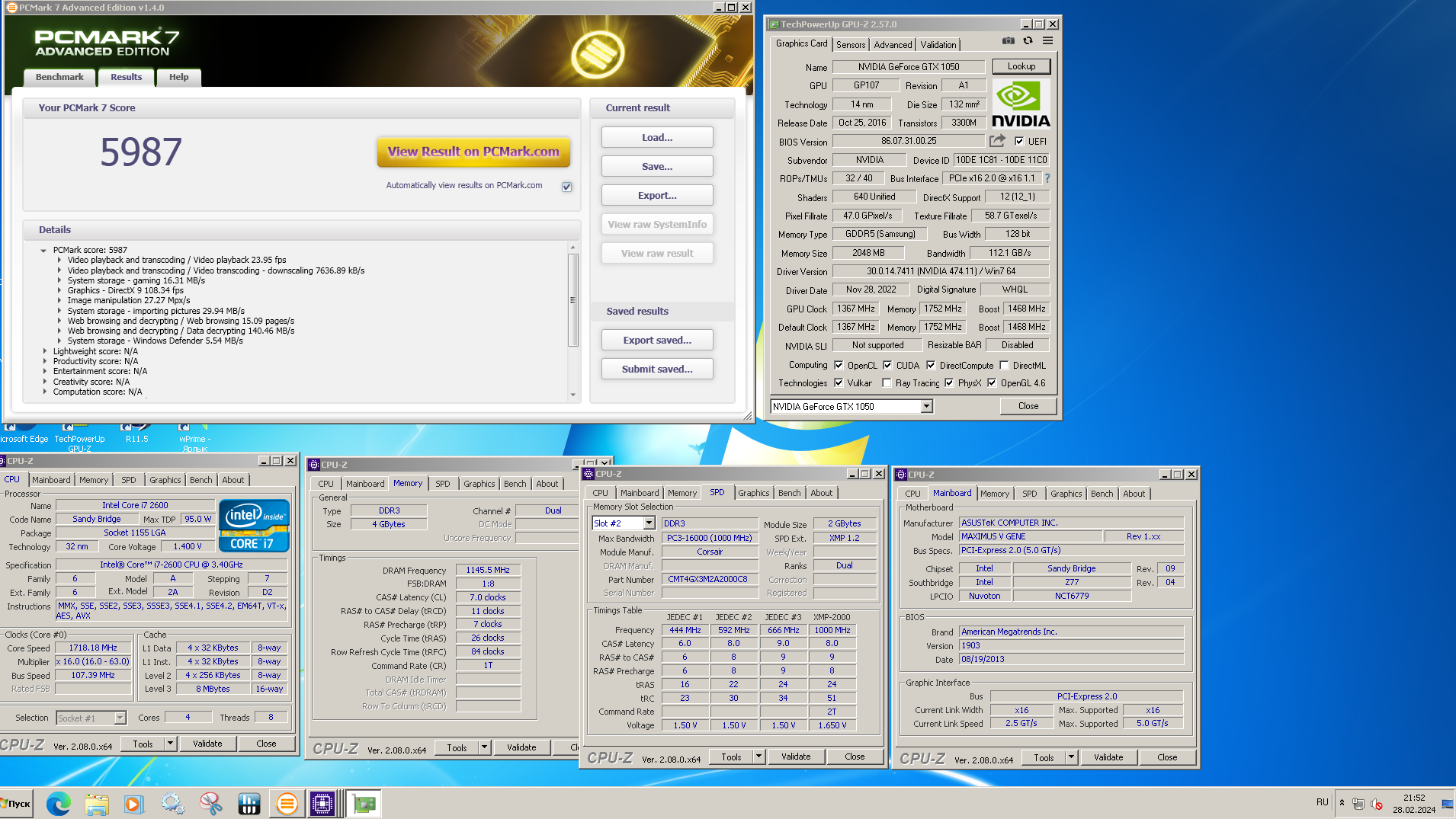Toggle automatically view results on PCMark.com checkbox
Screen dimensions: 1456x819
click(x=566, y=187)
